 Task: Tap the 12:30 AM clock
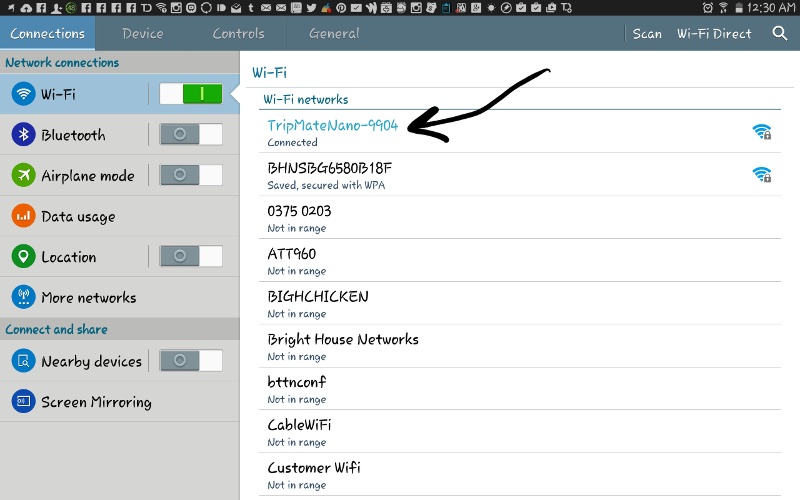coord(772,8)
